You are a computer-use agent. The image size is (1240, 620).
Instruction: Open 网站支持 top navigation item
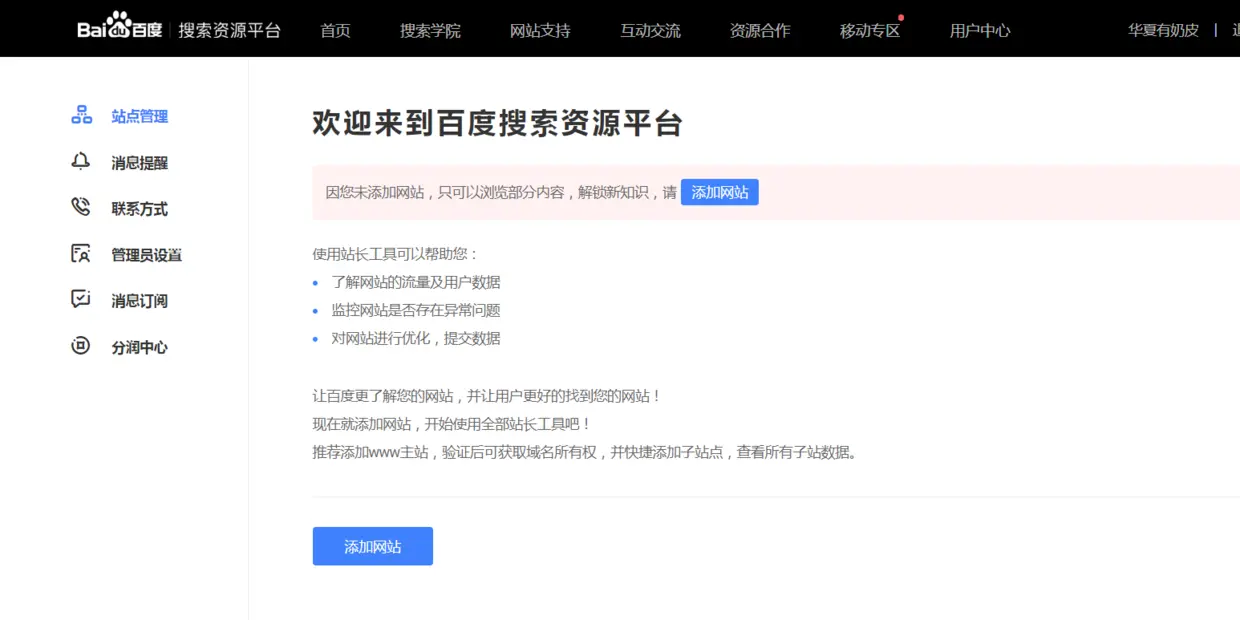540,30
